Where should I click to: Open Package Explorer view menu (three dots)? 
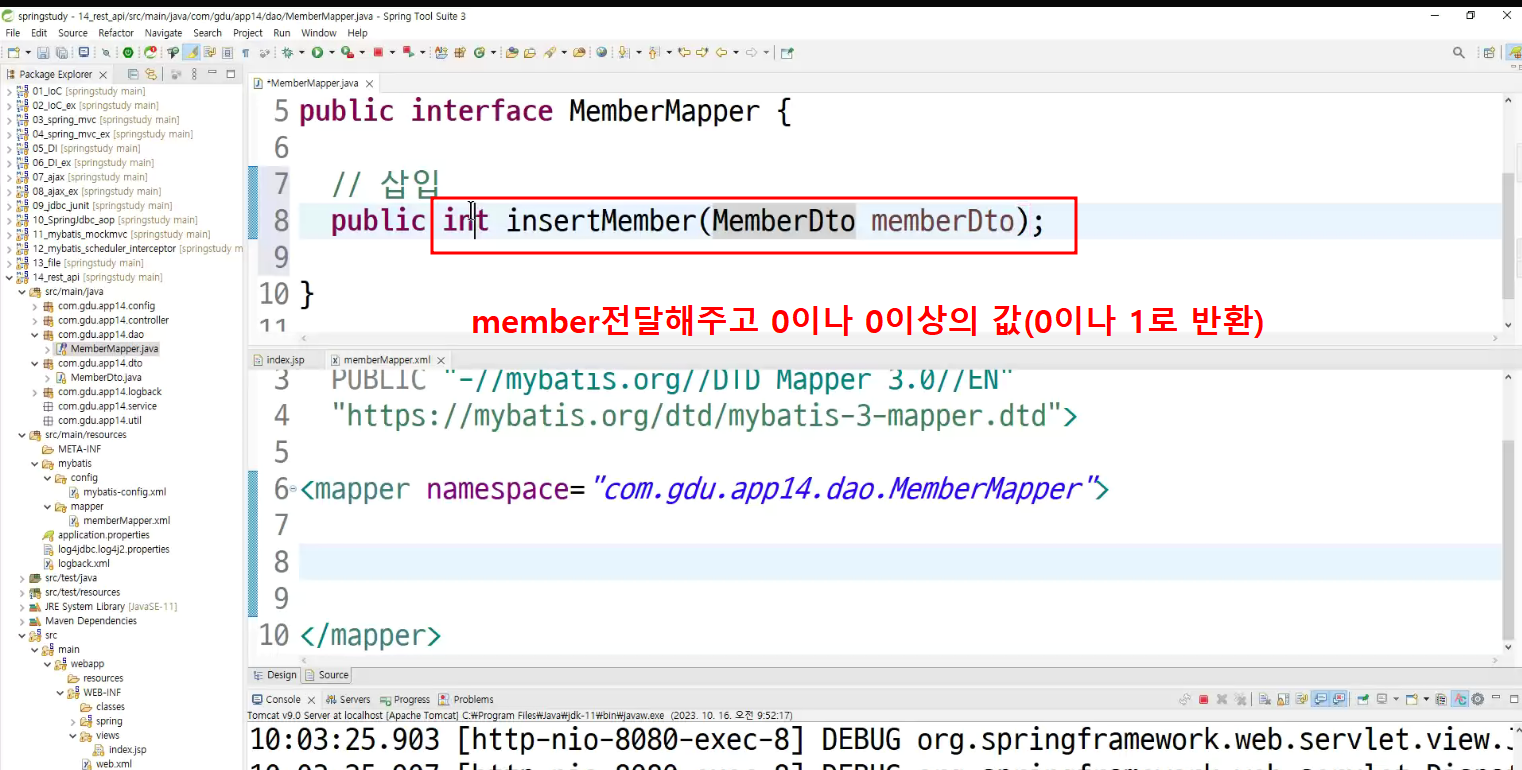tap(194, 74)
